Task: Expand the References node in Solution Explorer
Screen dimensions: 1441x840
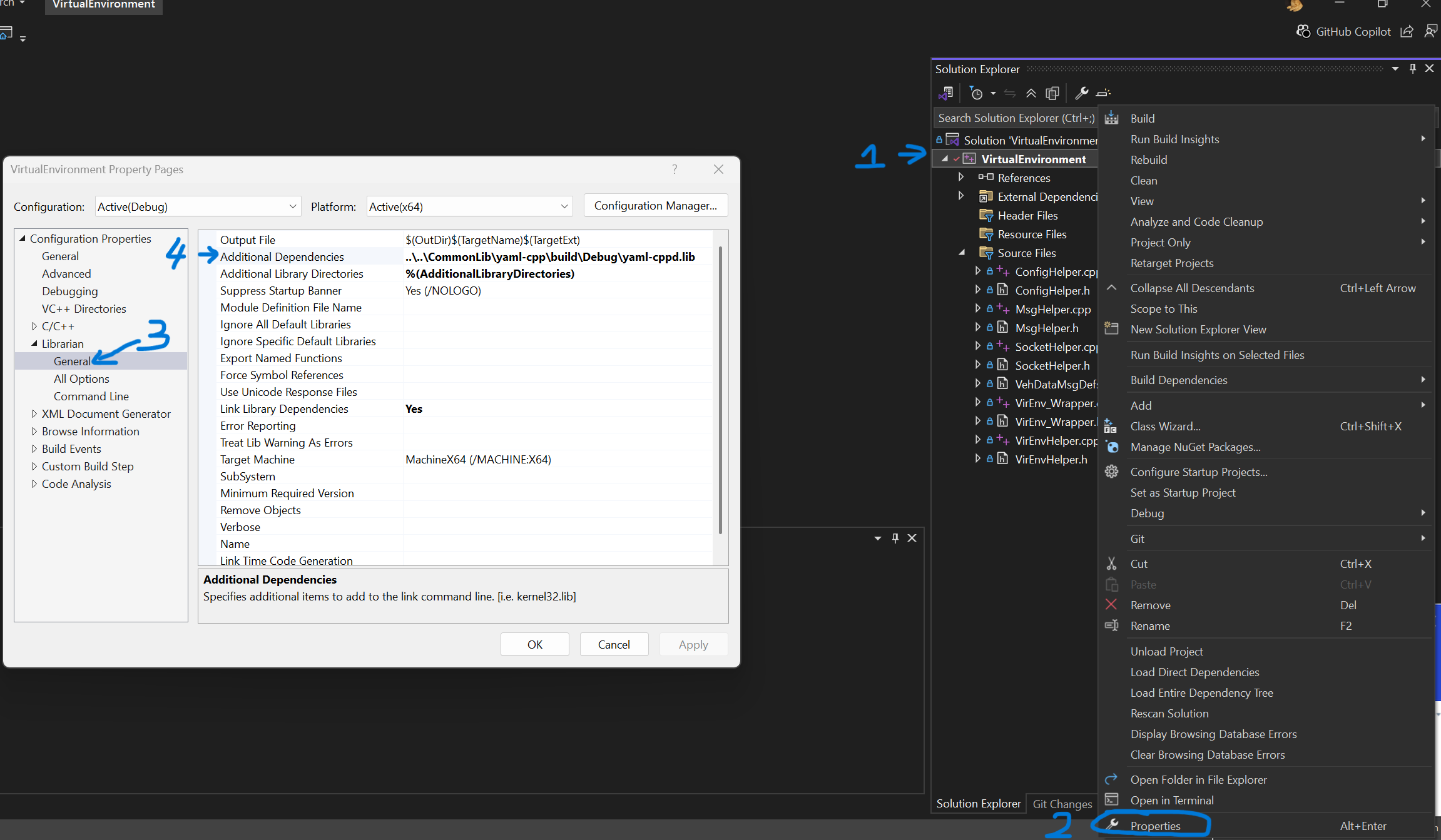Action: click(x=961, y=178)
